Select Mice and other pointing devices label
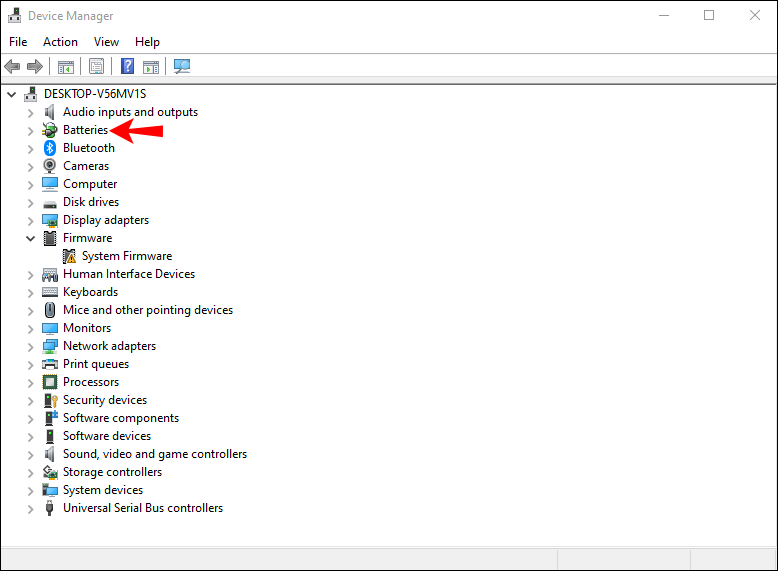Image resolution: width=778 pixels, height=571 pixels. tap(148, 310)
